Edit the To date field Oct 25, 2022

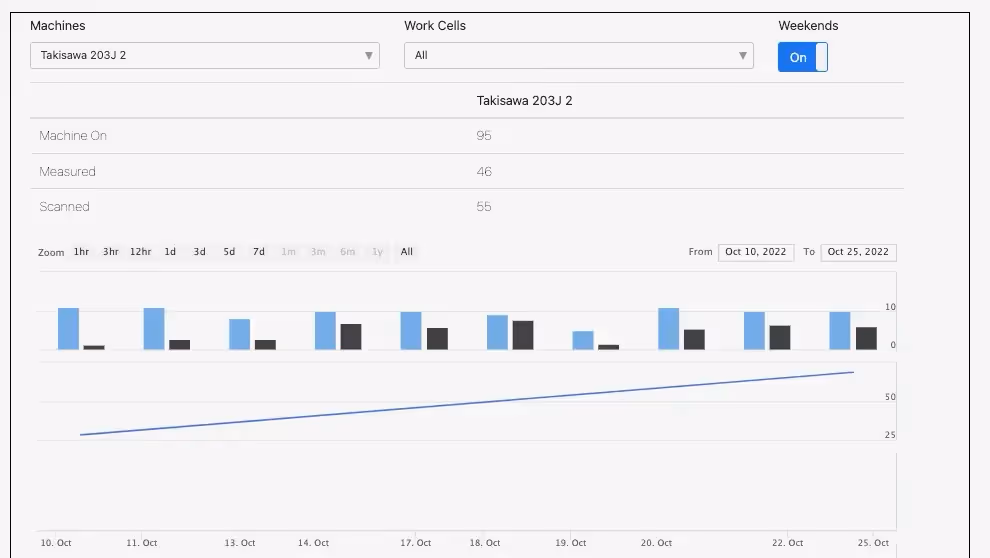coord(858,252)
